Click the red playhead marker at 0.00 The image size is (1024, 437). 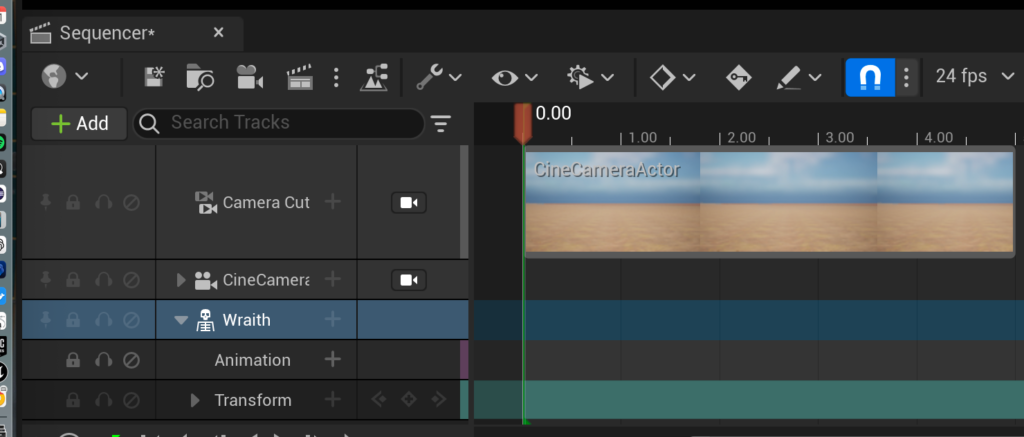coord(522,124)
